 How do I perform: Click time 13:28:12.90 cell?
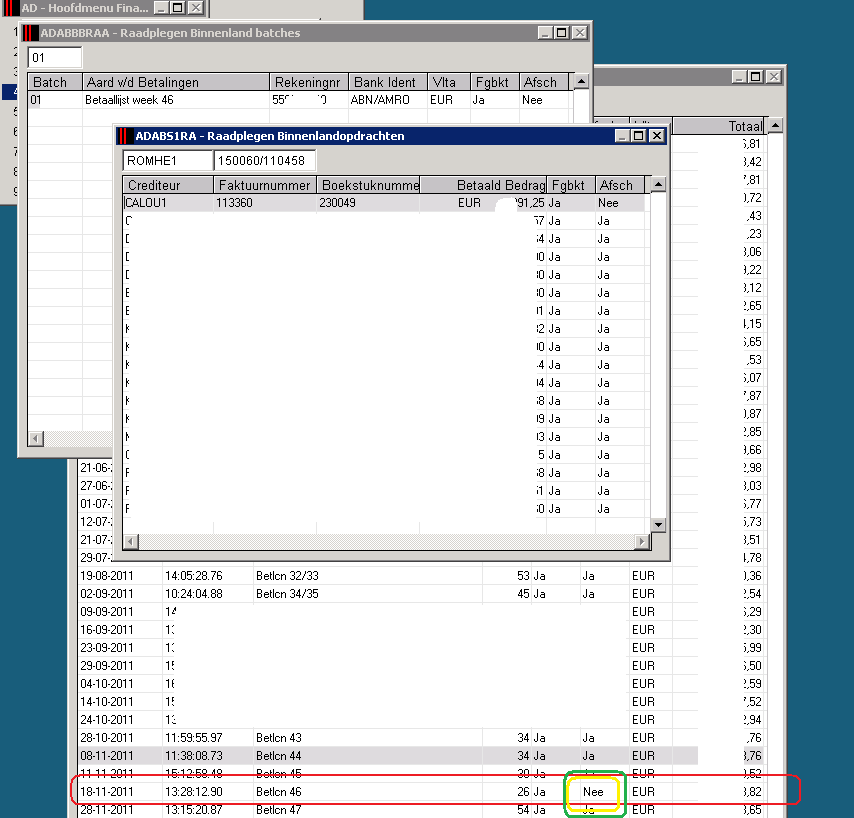[x=194, y=792]
